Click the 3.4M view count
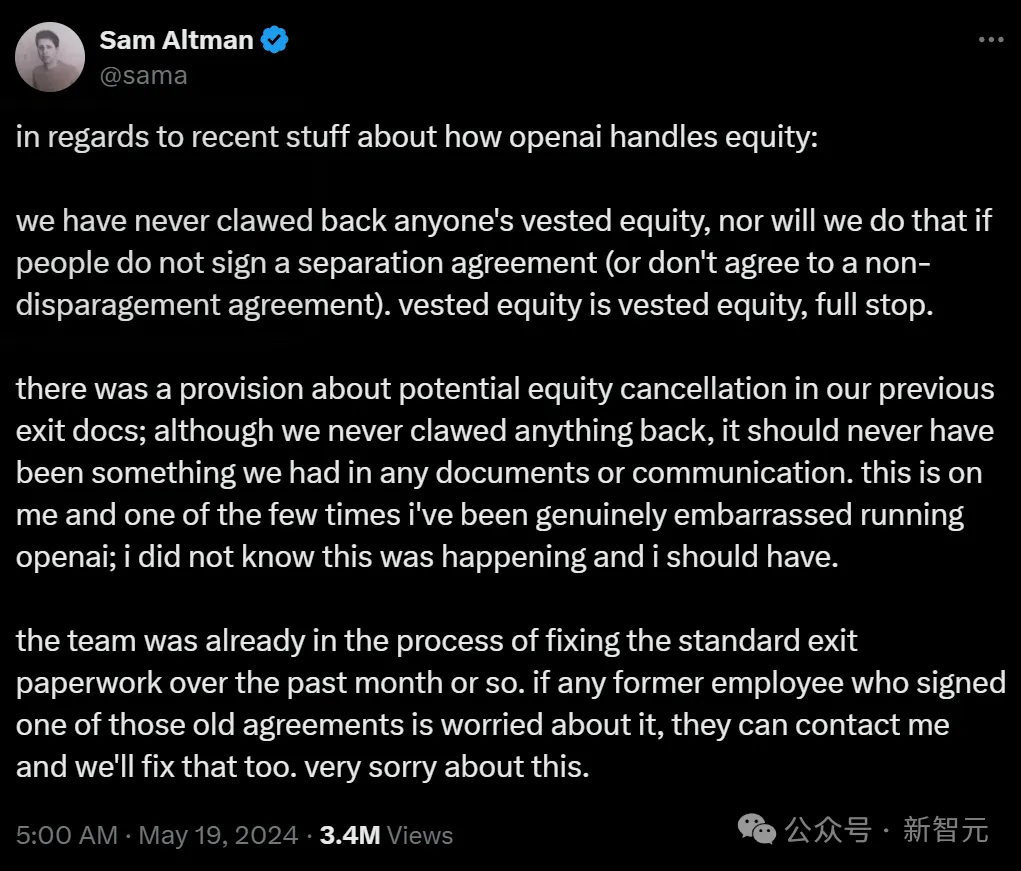The image size is (1021, 871). point(350,835)
